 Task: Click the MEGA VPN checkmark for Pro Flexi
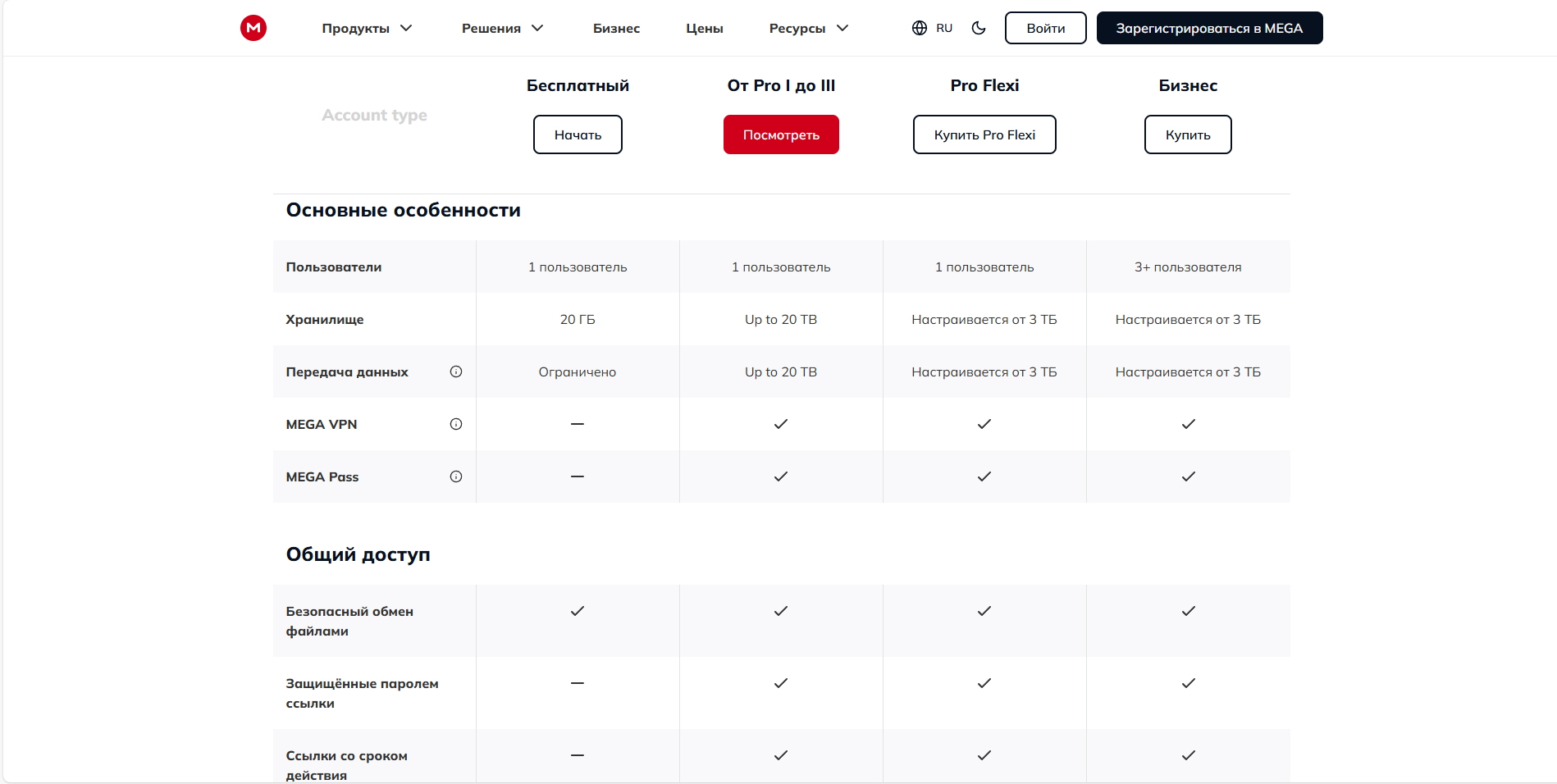click(x=984, y=424)
